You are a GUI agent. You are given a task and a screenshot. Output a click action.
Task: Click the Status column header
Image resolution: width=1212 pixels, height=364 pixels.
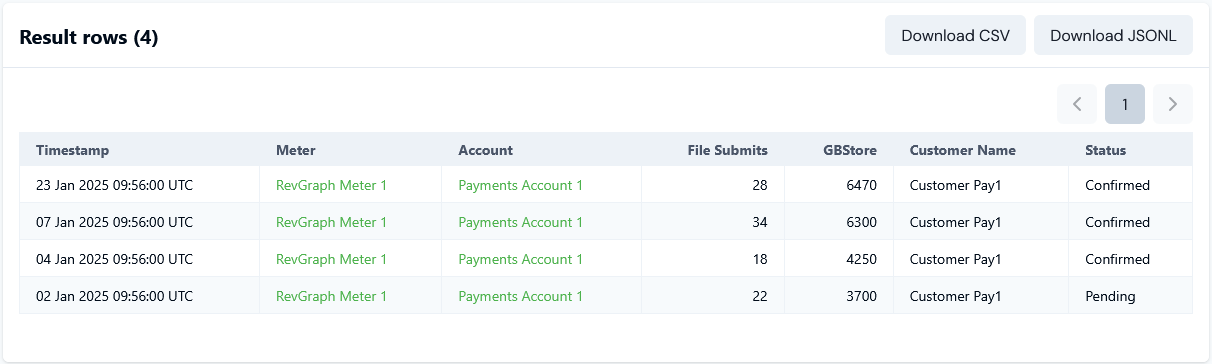1105,150
